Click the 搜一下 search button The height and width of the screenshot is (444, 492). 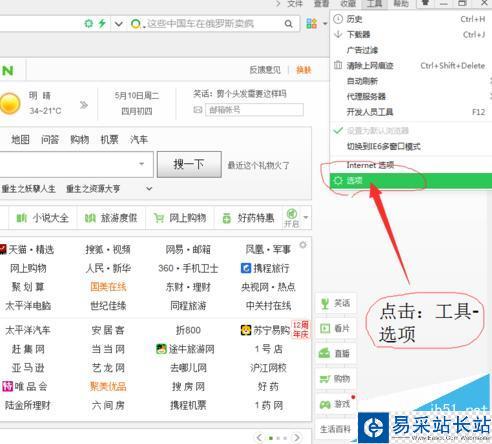coord(189,164)
